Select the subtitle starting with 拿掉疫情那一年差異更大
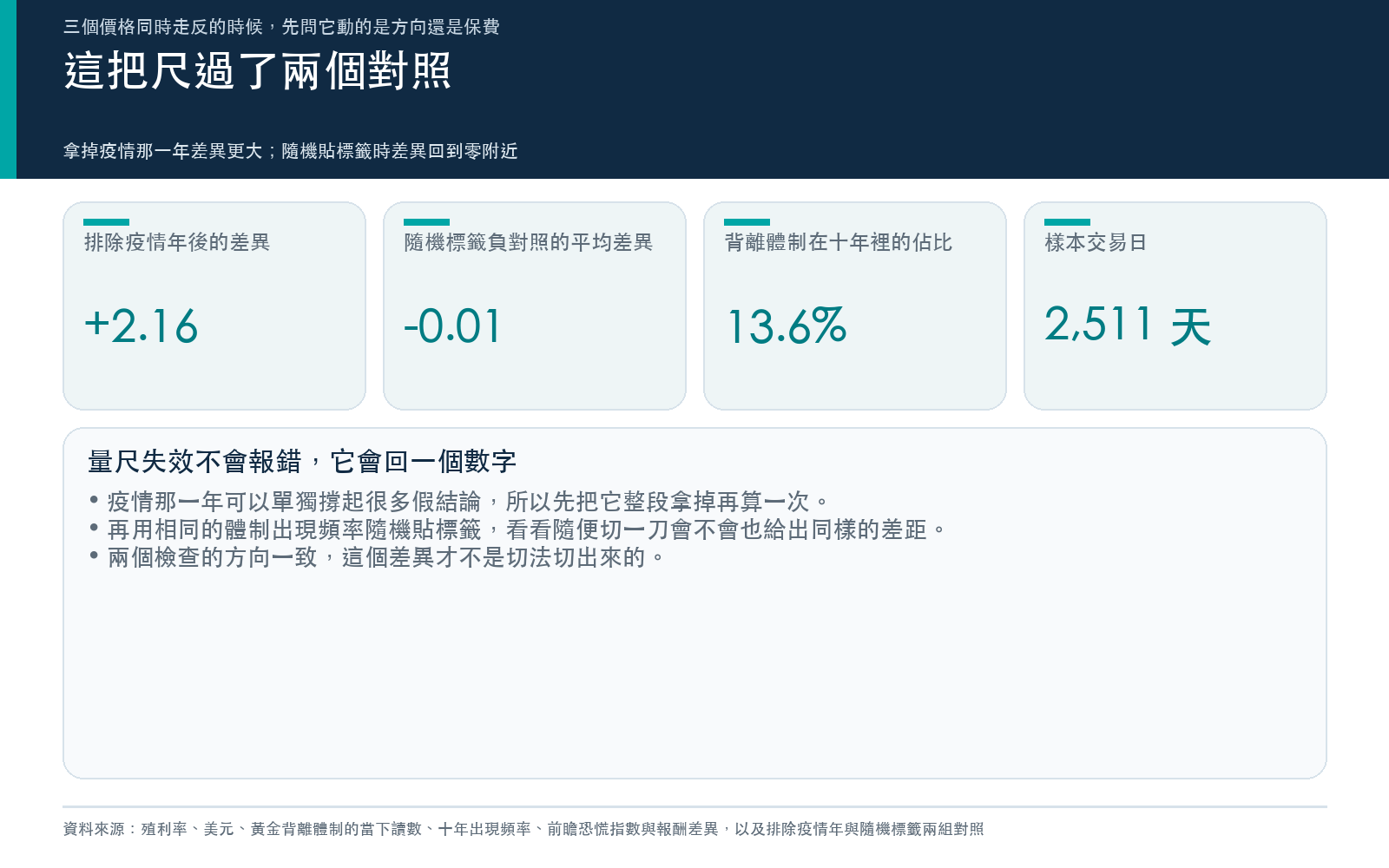The width and height of the screenshot is (1389, 868). (x=291, y=151)
